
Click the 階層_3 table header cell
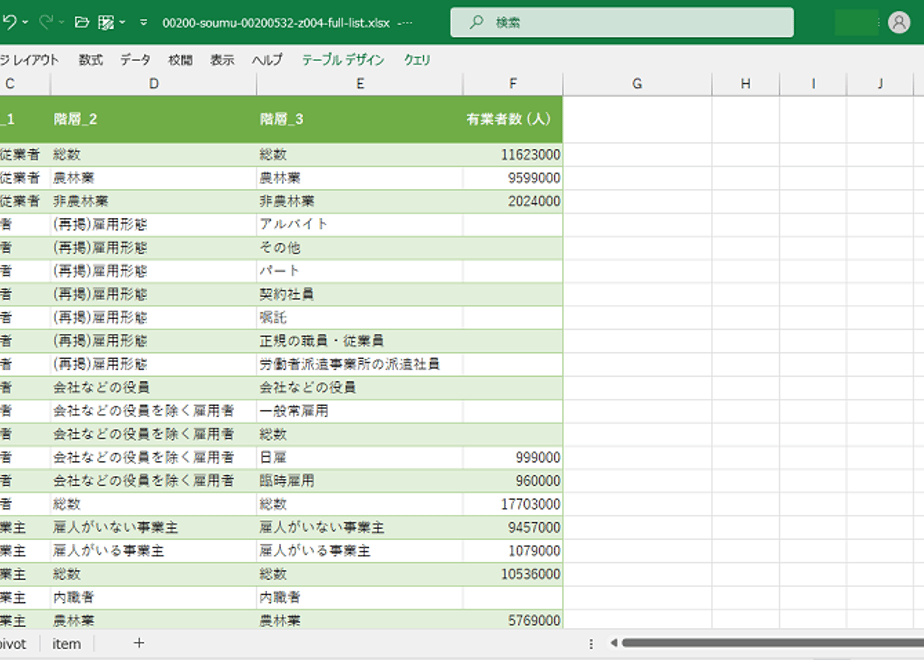[360, 119]
